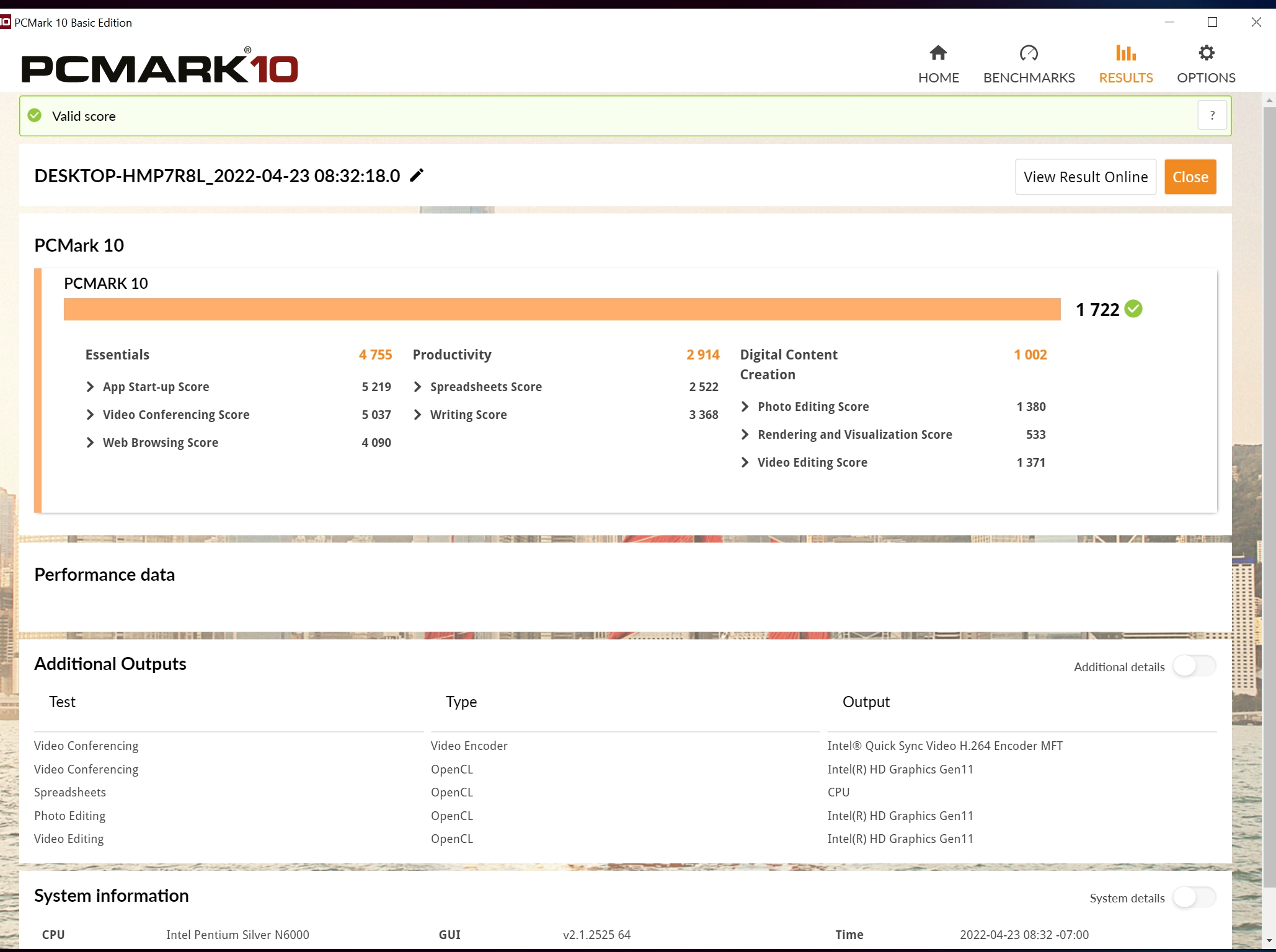The image size is (1276, 952).
Task: Click View Result Online button
Action: 1085,177
